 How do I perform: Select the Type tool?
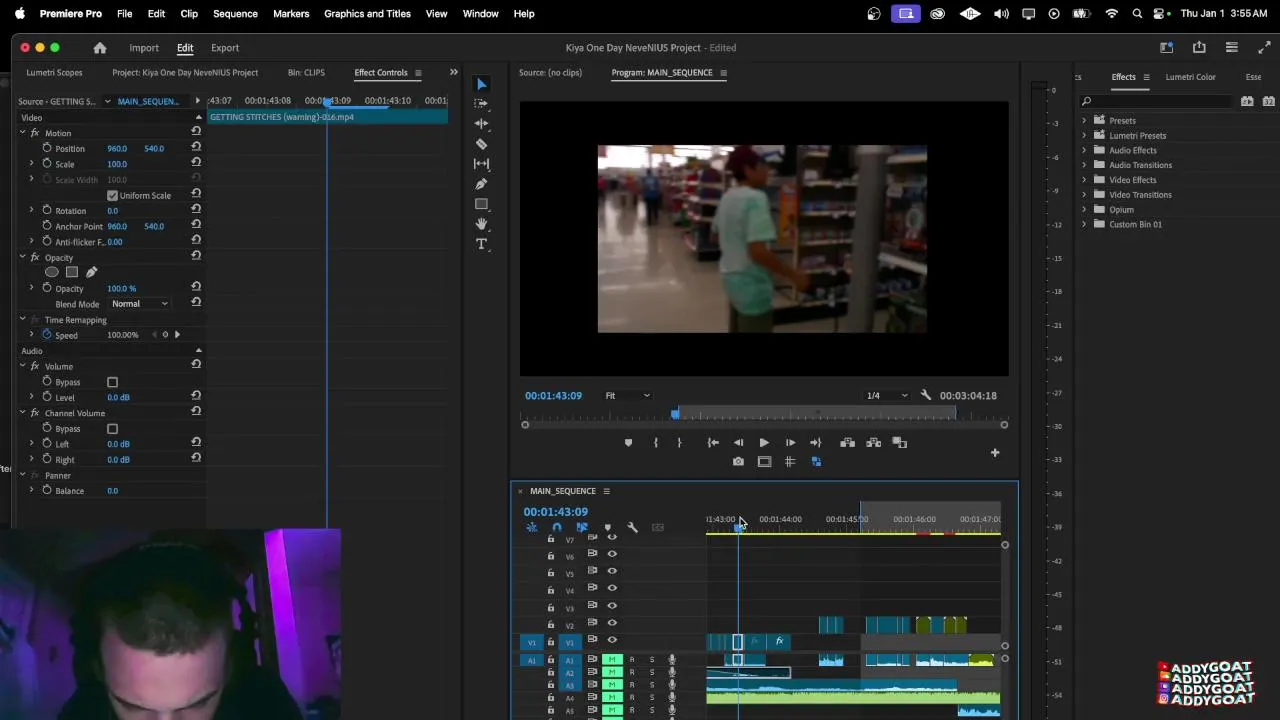[481, 244]
